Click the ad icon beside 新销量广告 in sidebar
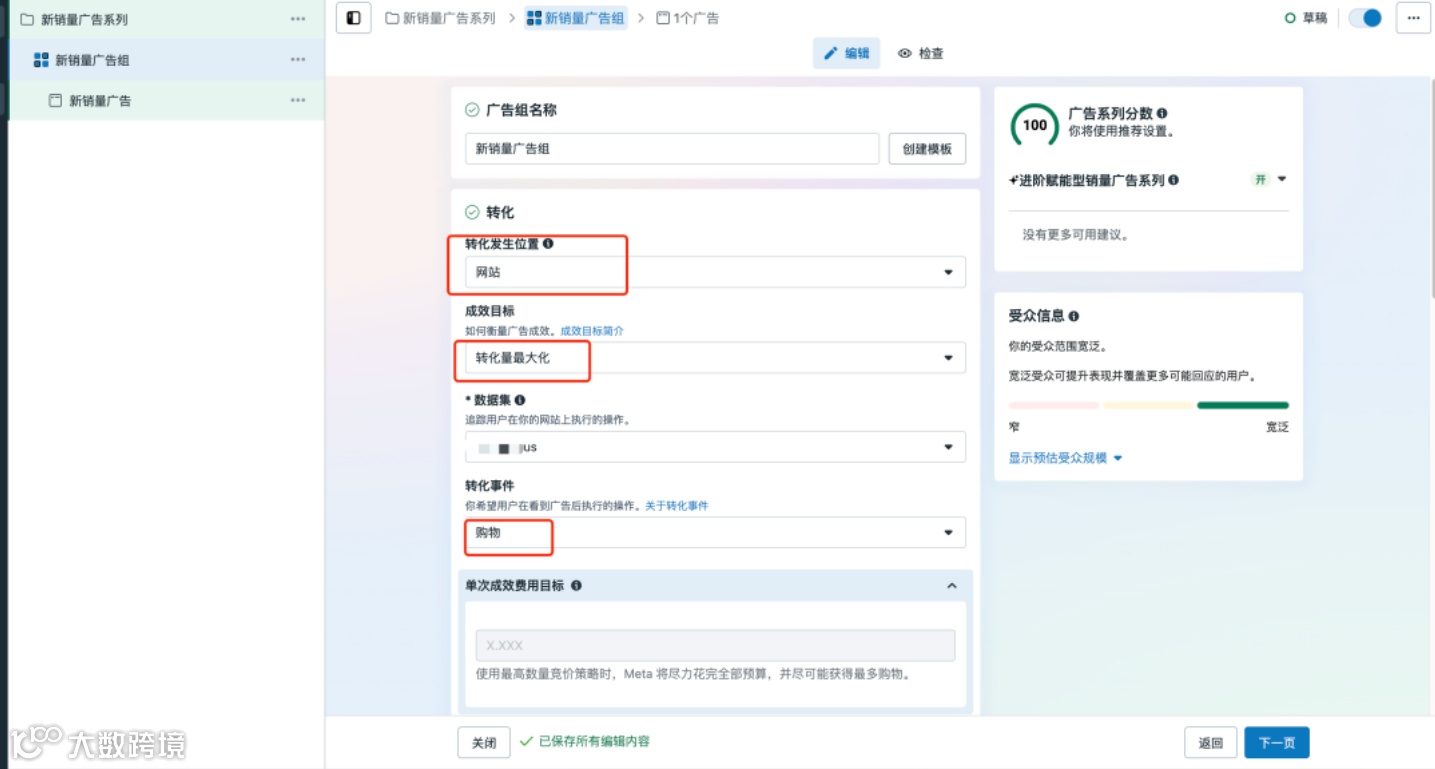Image resolution: width=1435 pixels, height=769 pixels. pos(55,101)
